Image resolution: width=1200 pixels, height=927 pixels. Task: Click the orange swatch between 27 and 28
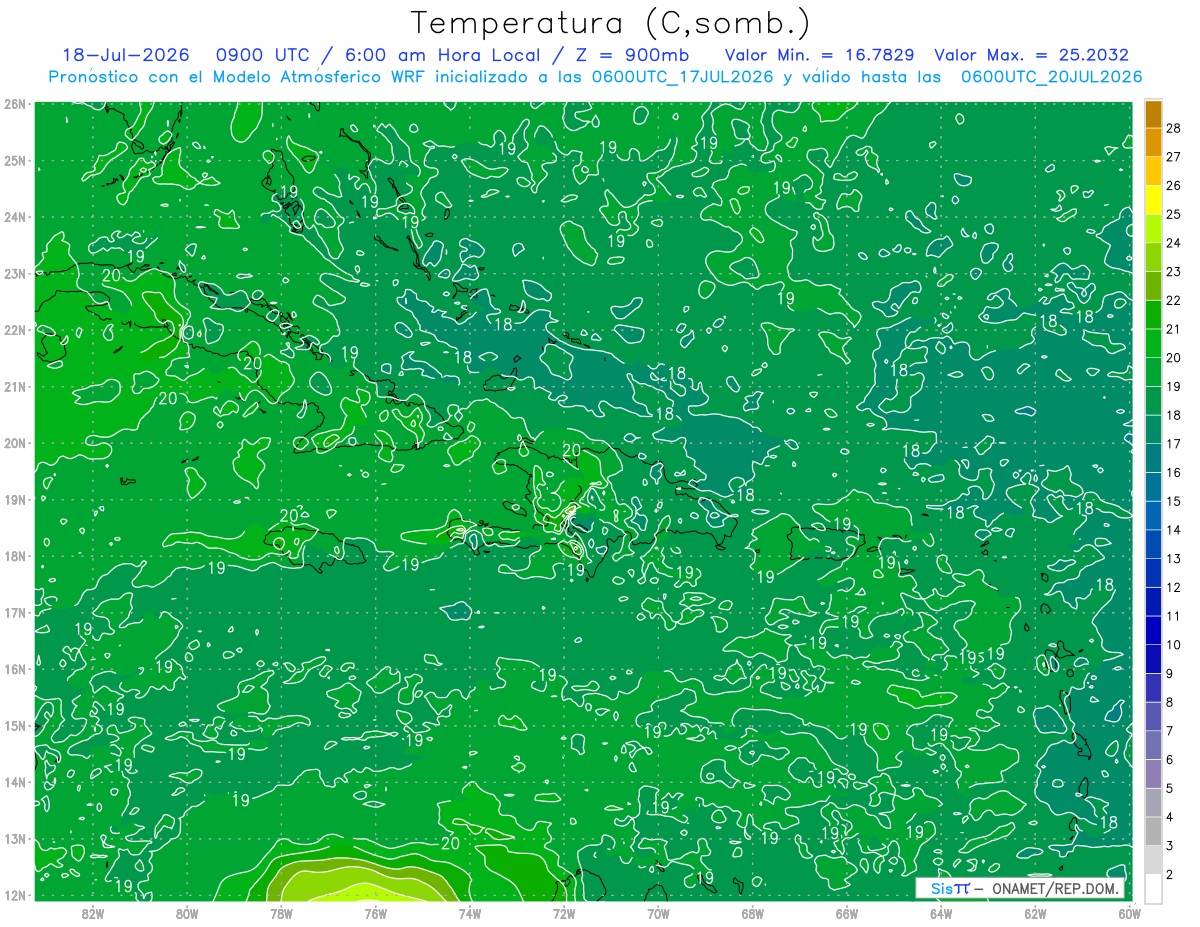coord(1153,142)
